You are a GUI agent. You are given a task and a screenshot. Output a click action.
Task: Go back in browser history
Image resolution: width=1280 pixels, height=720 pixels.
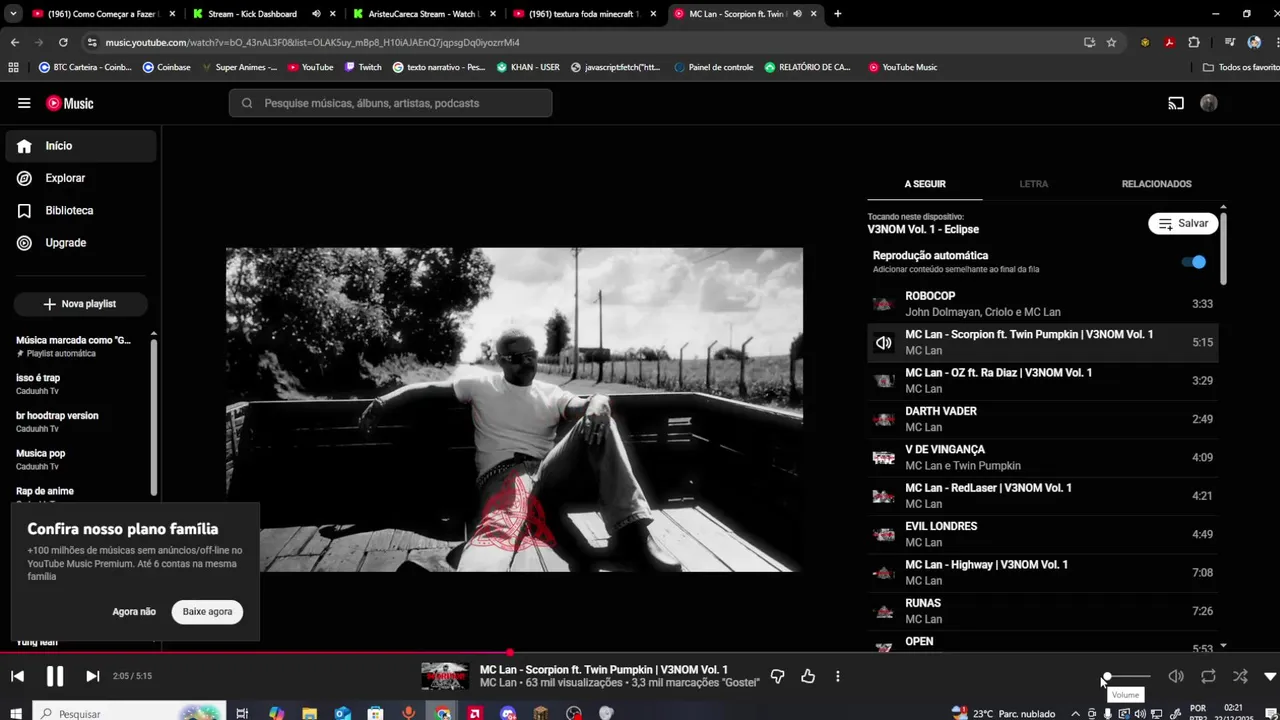tap(14, 42)
